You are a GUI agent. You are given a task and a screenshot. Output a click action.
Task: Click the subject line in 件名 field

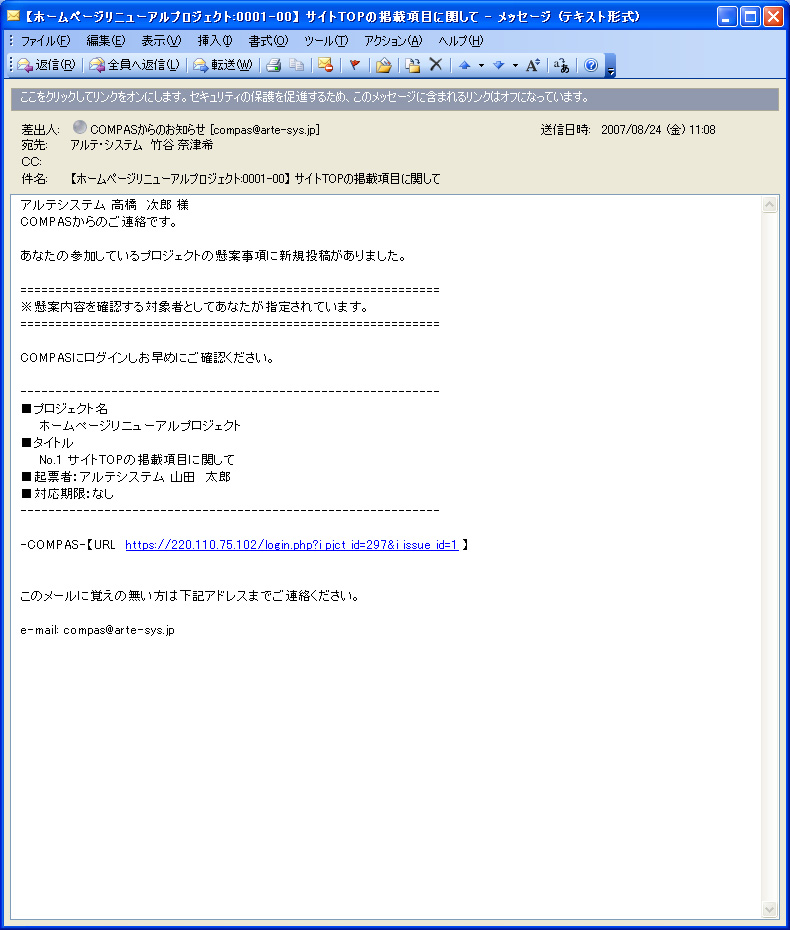point(254,179)
